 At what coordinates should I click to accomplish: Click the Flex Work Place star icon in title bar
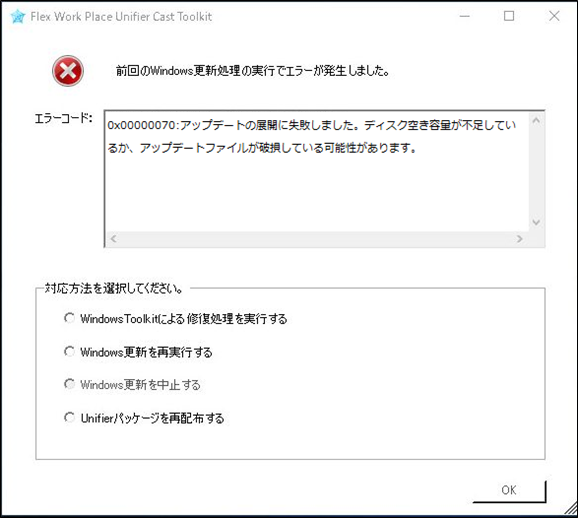point(18,17)
